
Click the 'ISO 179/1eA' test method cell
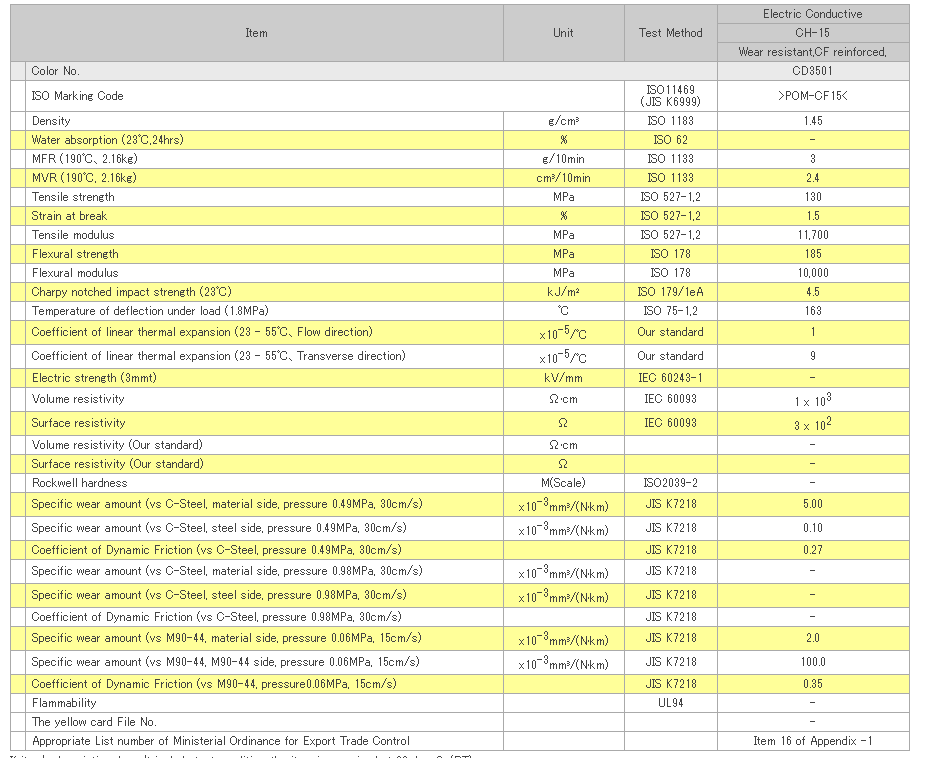[x=670, y=292]
